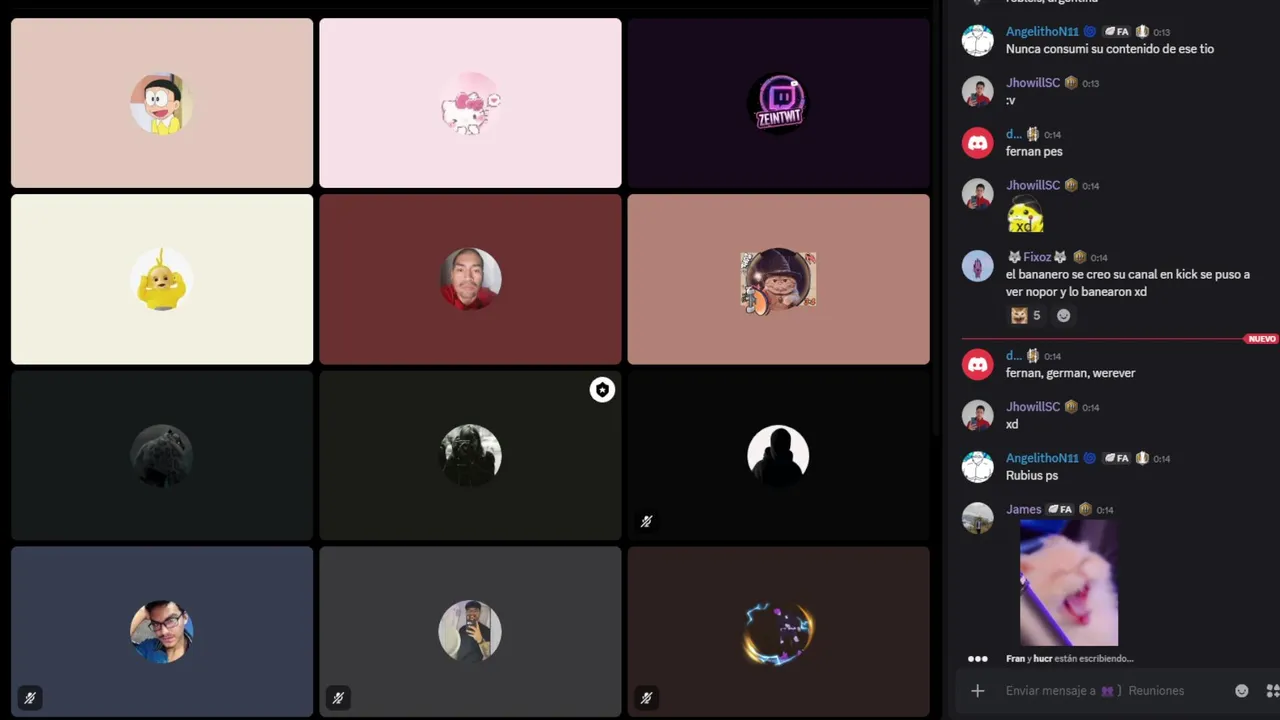Click JhowillSC avatar beside lone 'xd' message

click(977, 415)
